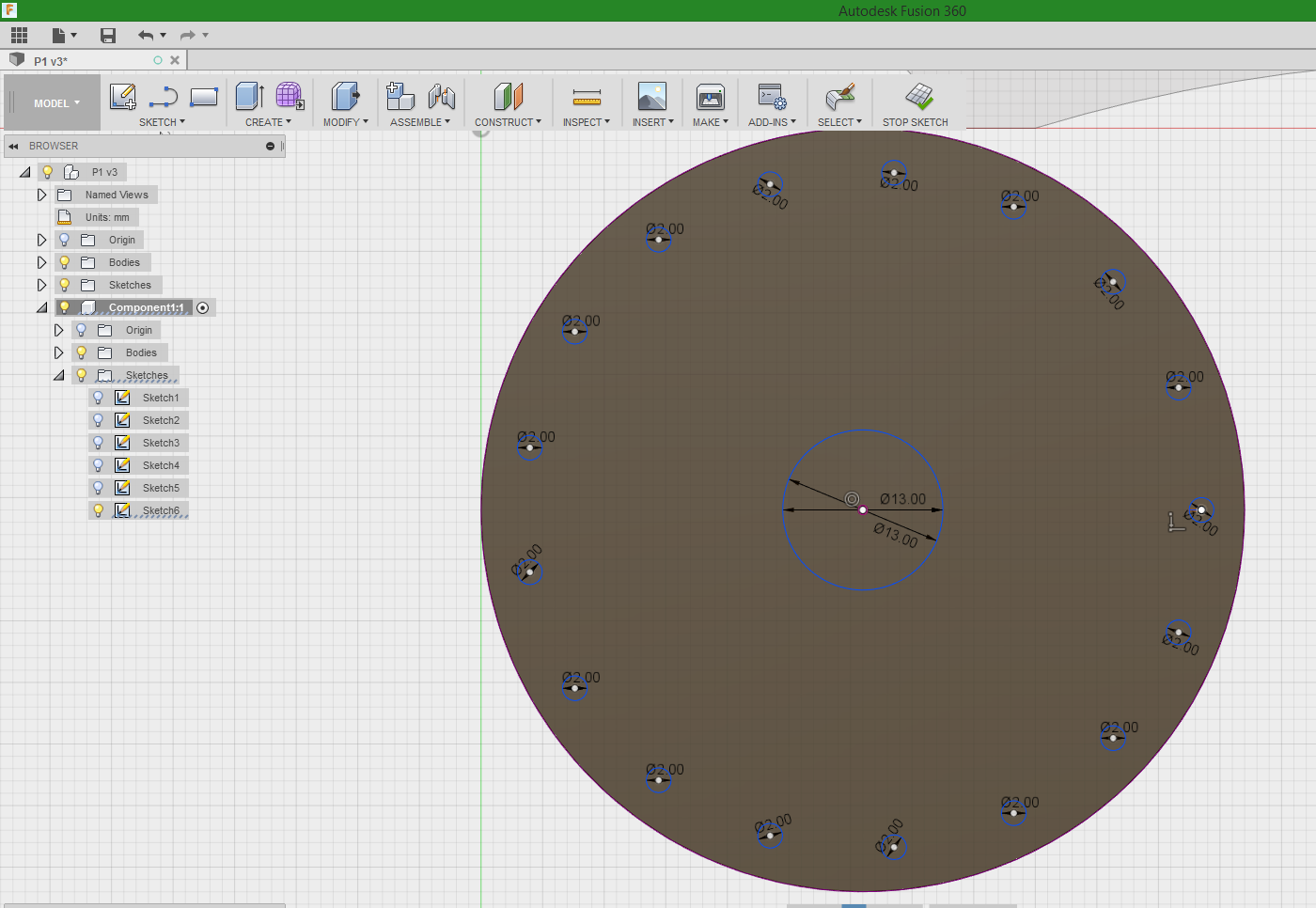Image resolution: width=1316 pixels, height=908 pixels.
Task: Open the INSPECT menu
Action: coord(586,122)
